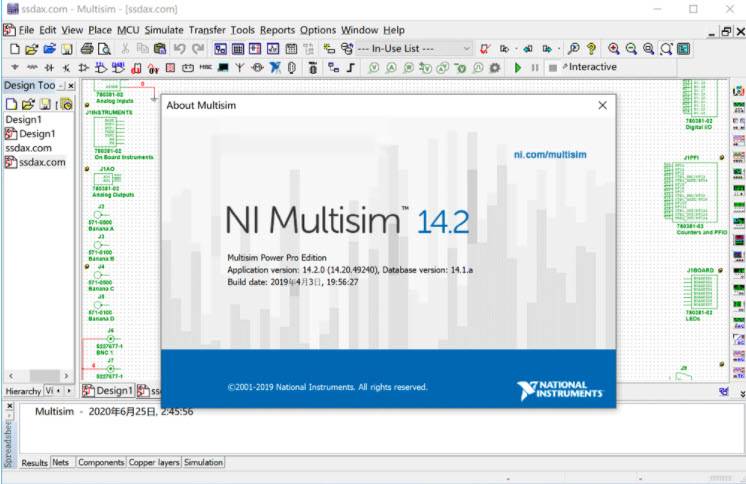This screenshot has height=484, width=746.
Task: Switch to the Components spreadsheet tab
Action: [101, 462]
